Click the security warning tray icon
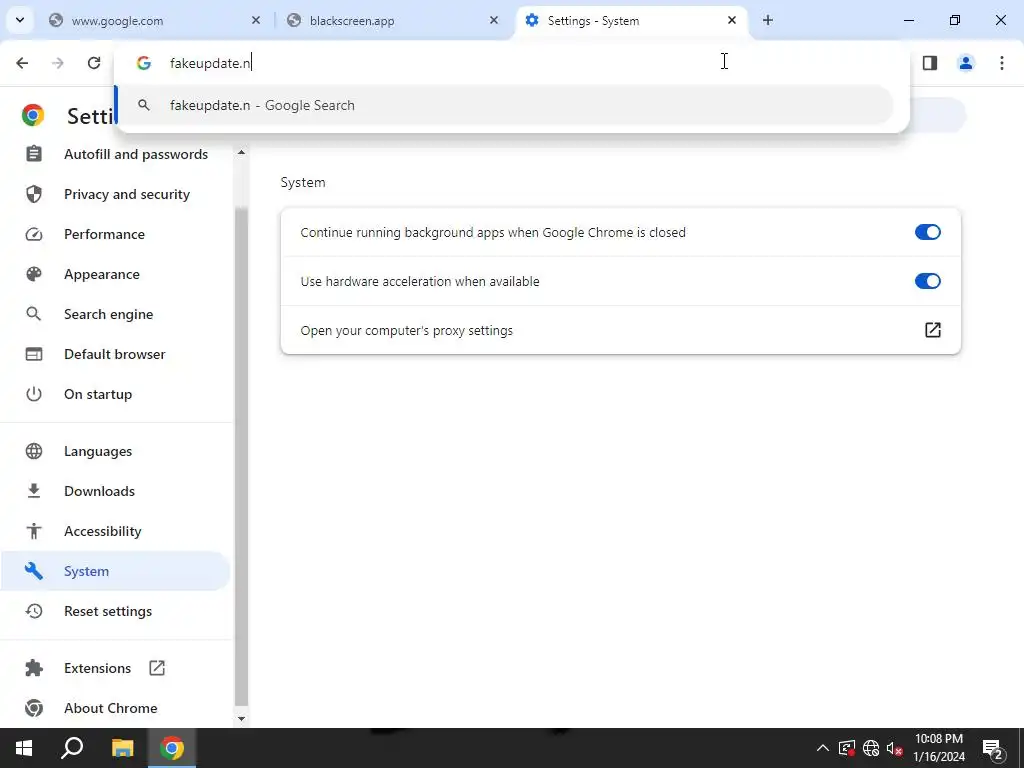Viewport: 1024px width, 768px height. pyautogui.click(x=847, y=748)
